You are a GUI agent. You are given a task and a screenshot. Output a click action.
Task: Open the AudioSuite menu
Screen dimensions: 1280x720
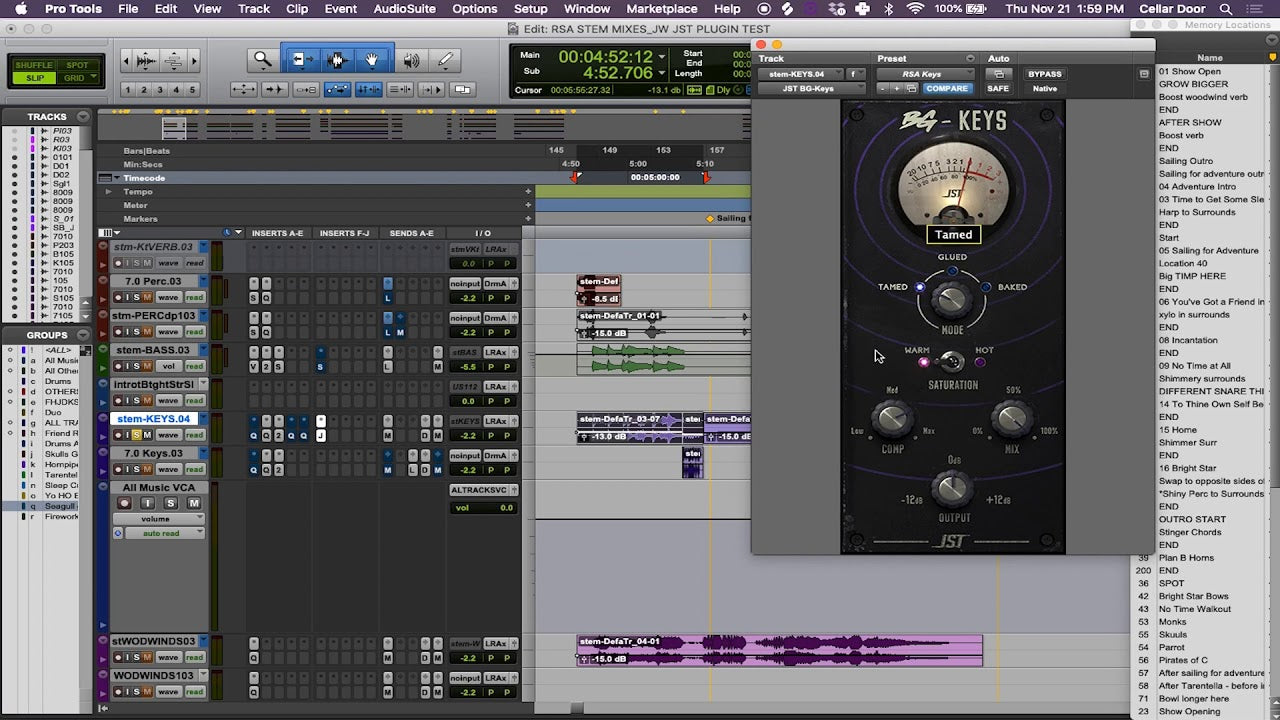(x=405, y=9)
